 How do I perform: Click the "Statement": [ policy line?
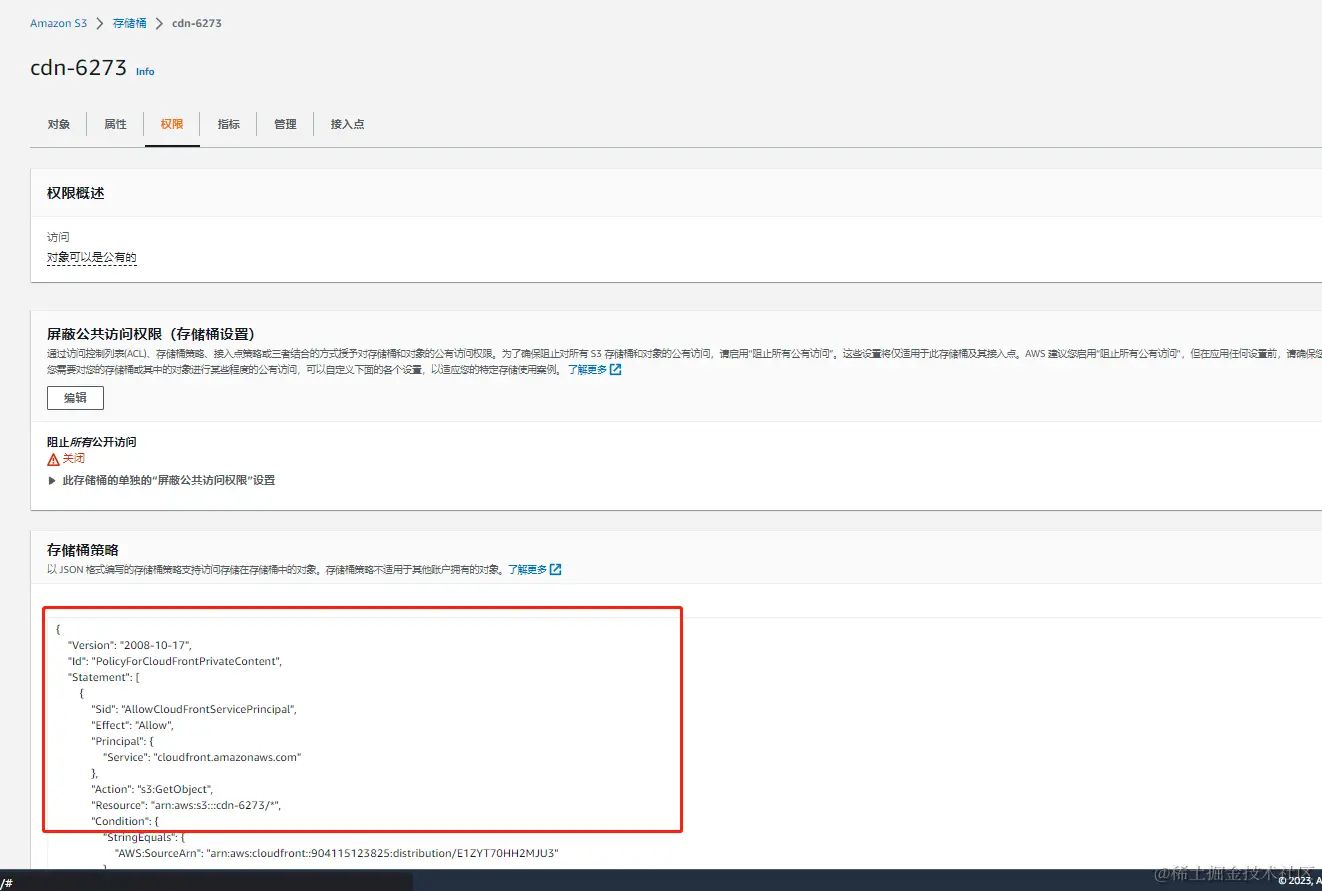click(x=103, y=677)
